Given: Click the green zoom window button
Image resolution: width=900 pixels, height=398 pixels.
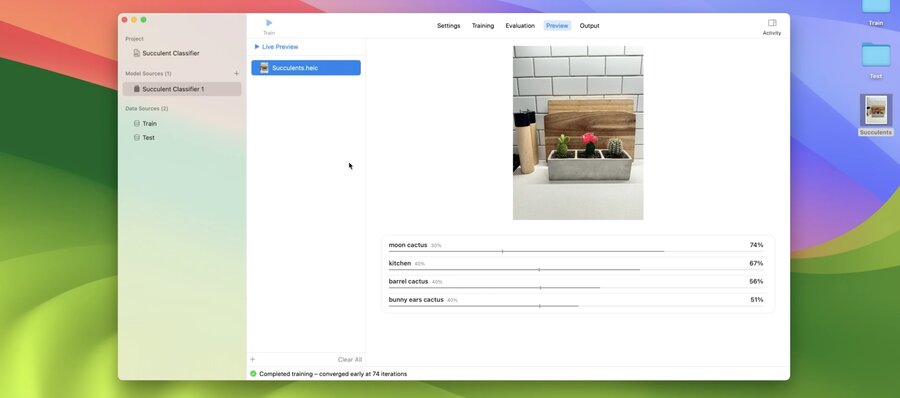Looking at the screenshot, I should pos(143,20).
